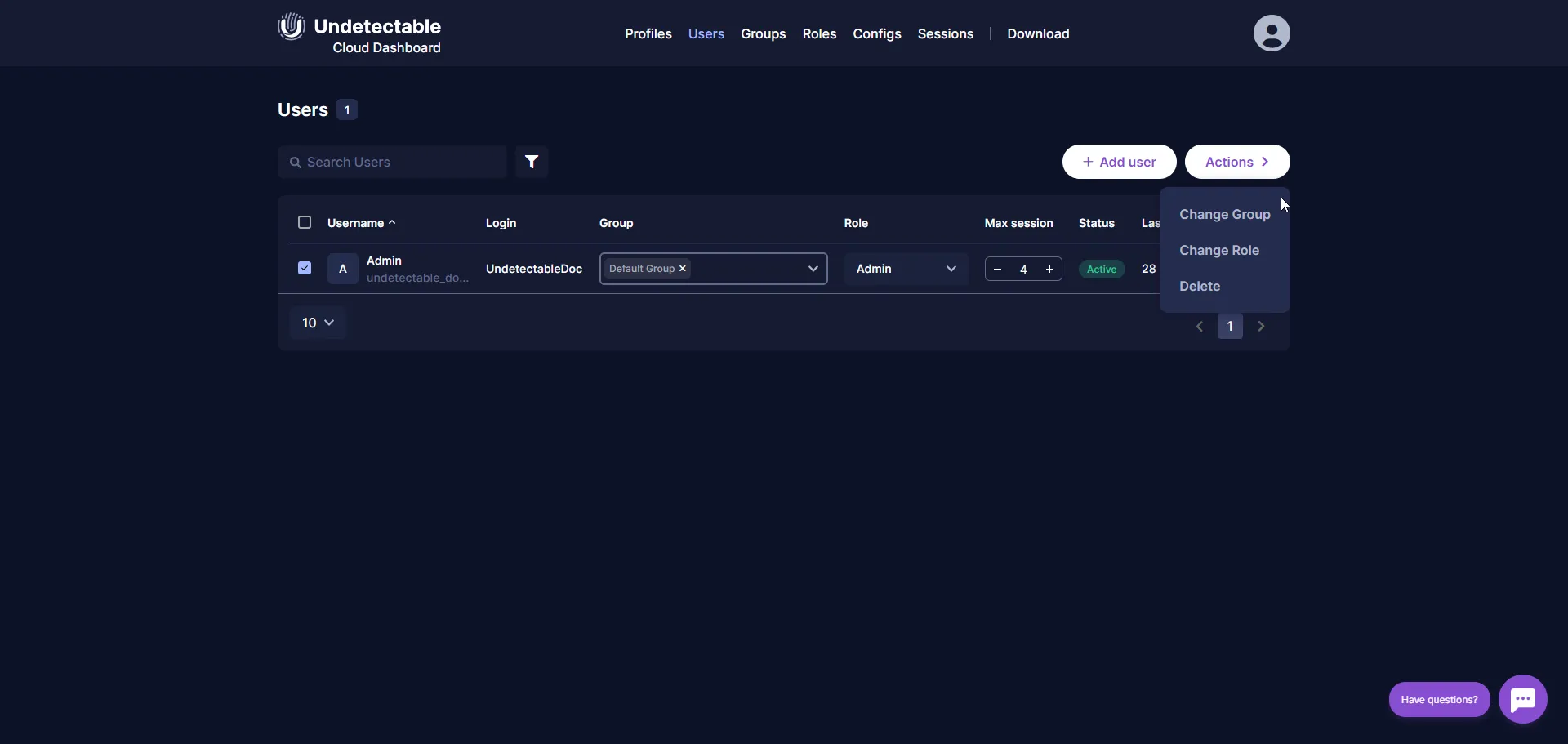Click the Group column header

pos(616,223)
